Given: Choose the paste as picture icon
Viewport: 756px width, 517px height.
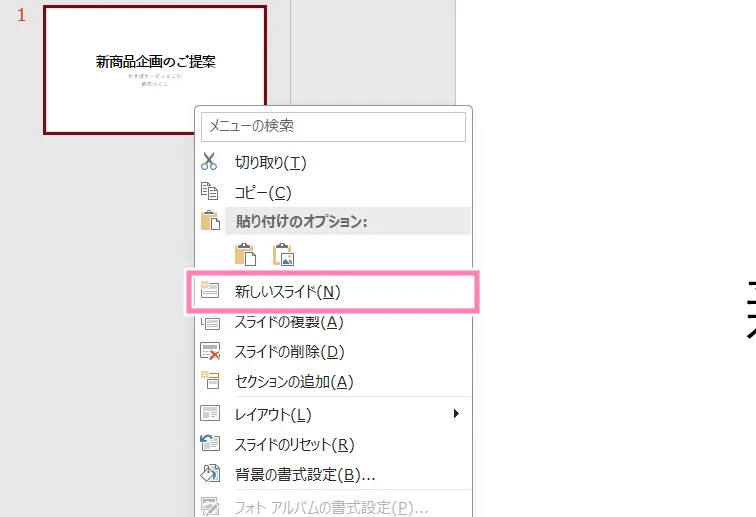Looking at the screenshot, I should point(283,254).
